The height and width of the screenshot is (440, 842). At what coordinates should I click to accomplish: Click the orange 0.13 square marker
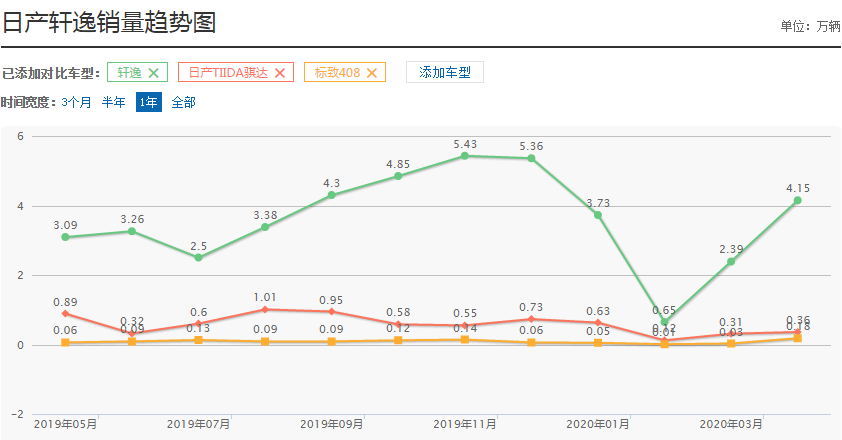point(198,340)
